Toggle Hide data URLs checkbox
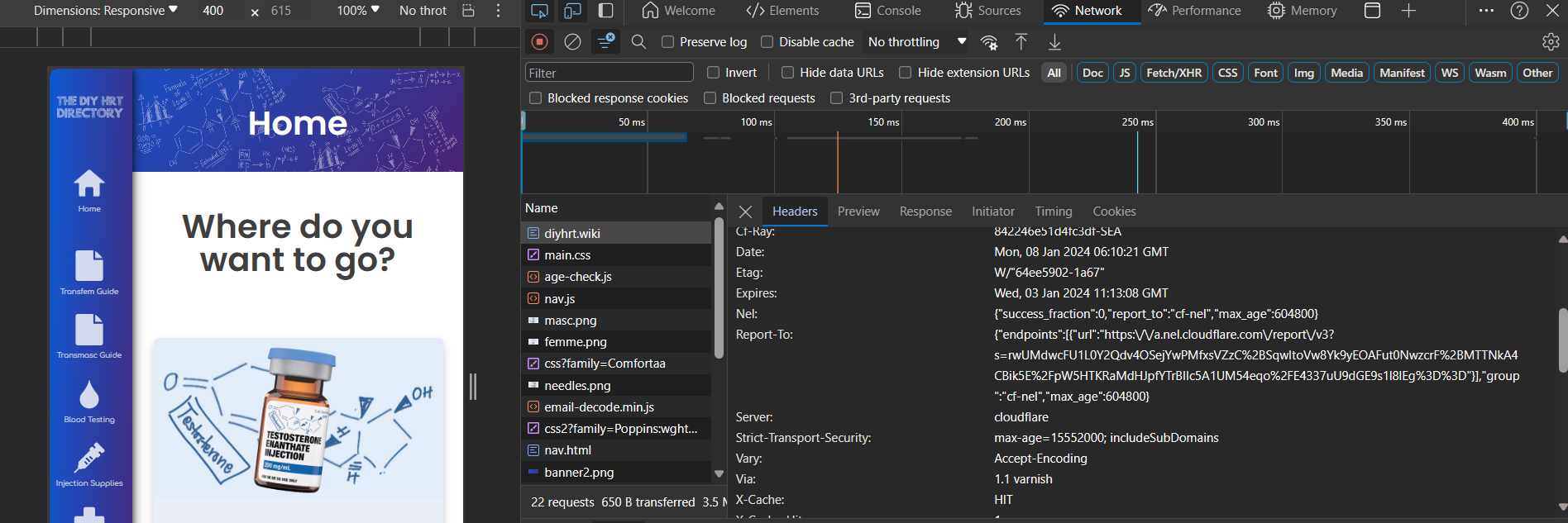1568x523 pixels. [x=788, y=73]
